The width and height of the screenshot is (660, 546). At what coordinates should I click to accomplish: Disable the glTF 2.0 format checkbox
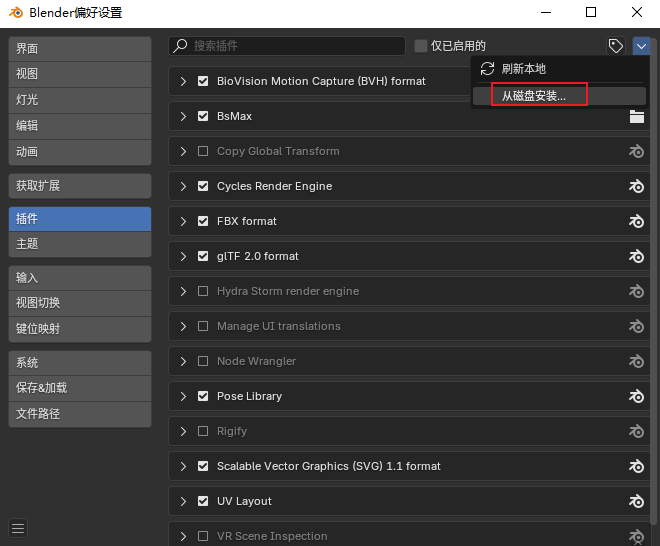click(x=203, y=256)
